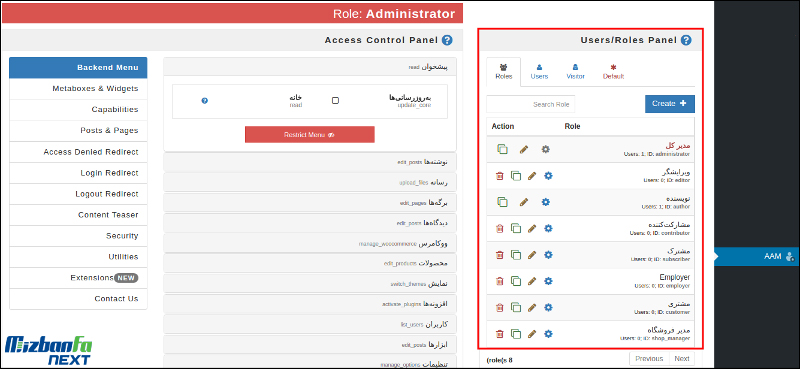Viewport: 800px width, 369px height.
Task: Edit the administrator role with pencil icon
Action: pyautogui.click(x=524, y=150)
